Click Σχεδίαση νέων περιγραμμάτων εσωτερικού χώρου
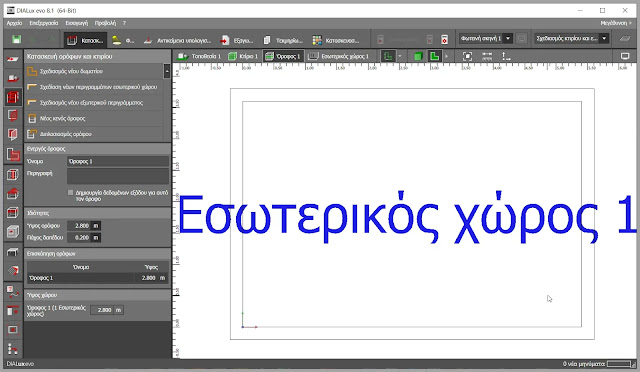Viewport: 640px width, 372px height. click(x=94, y=87)
